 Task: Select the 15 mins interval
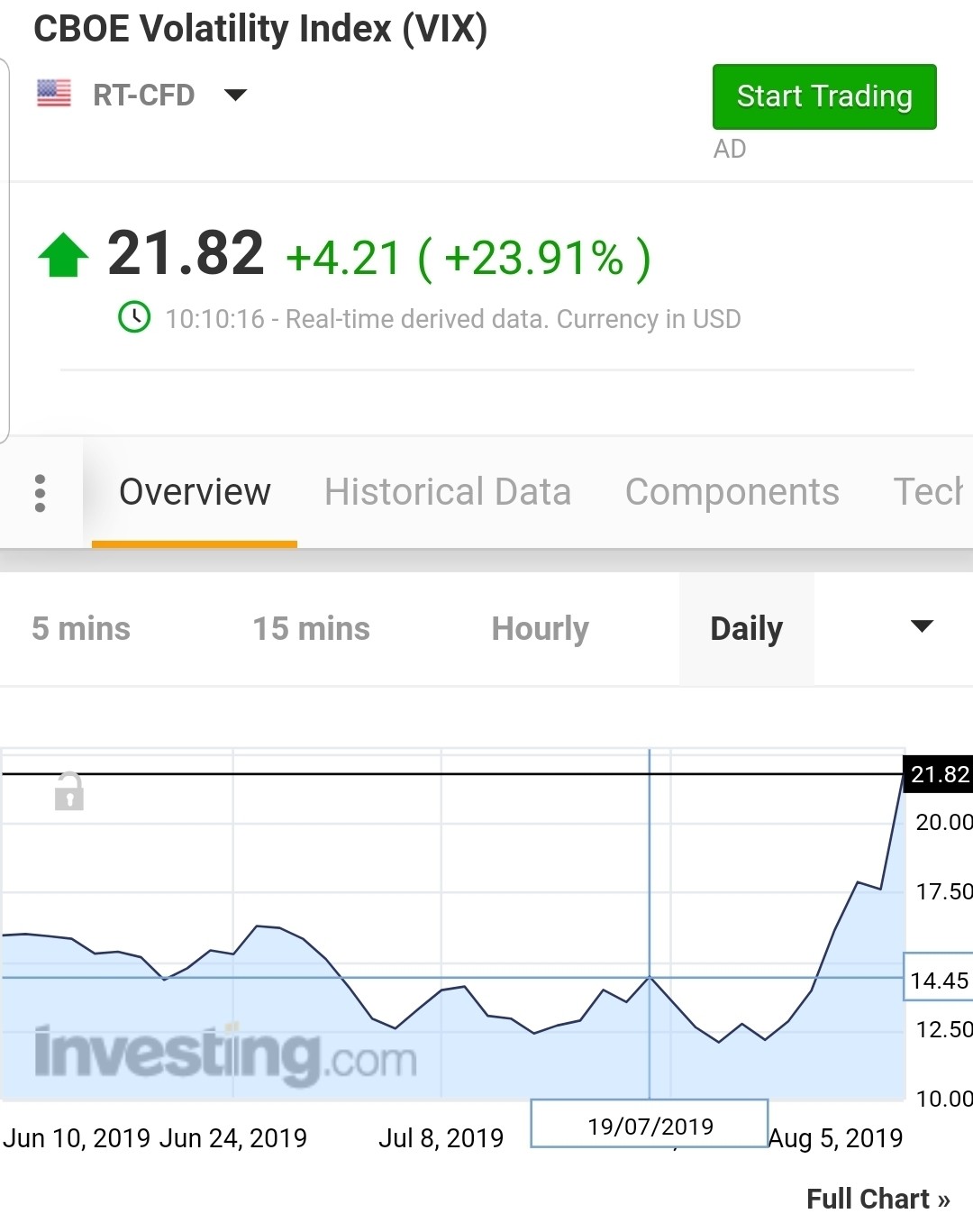(x=311, y=628)
